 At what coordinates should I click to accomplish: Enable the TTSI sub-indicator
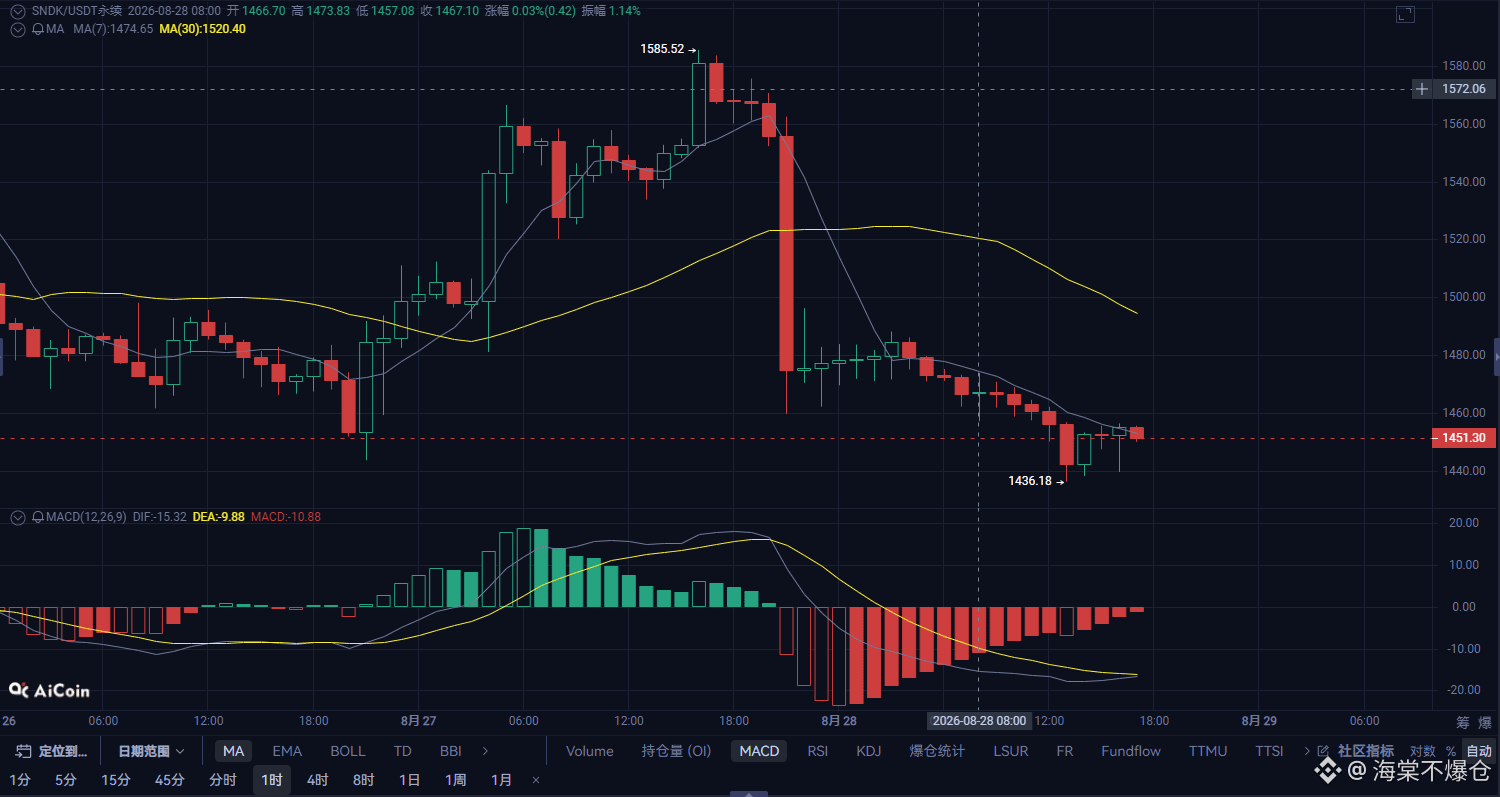click(1269, 751)
